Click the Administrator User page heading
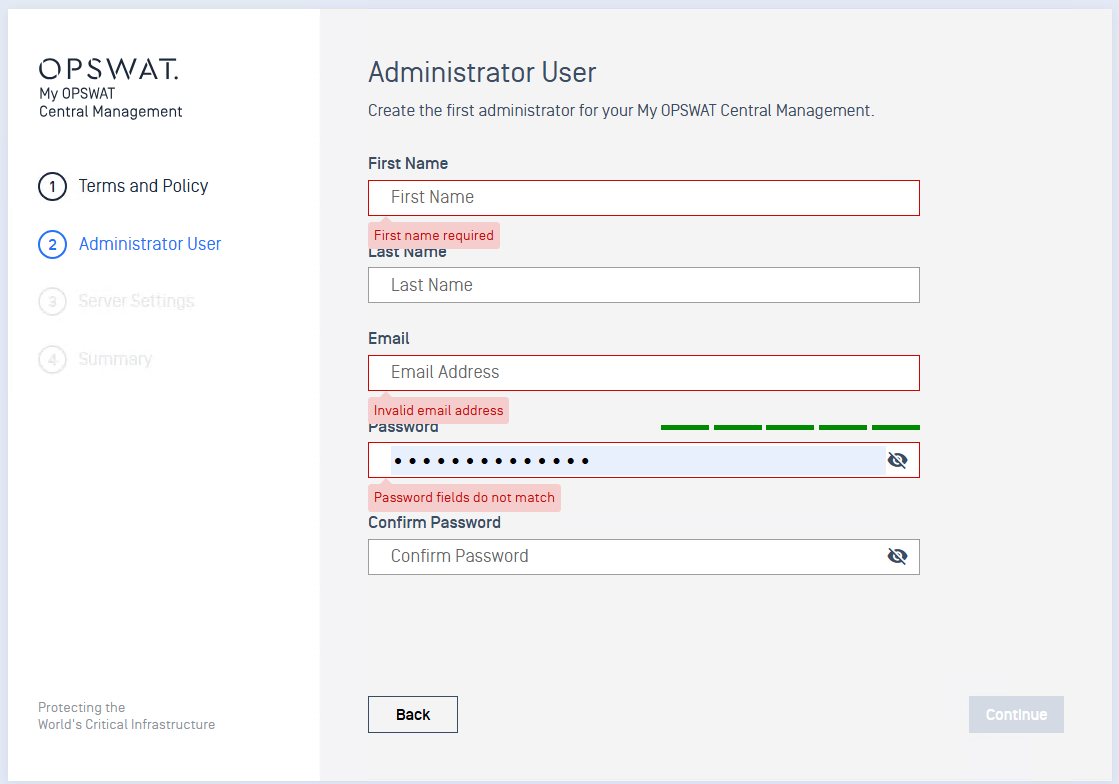 [482, 73]
